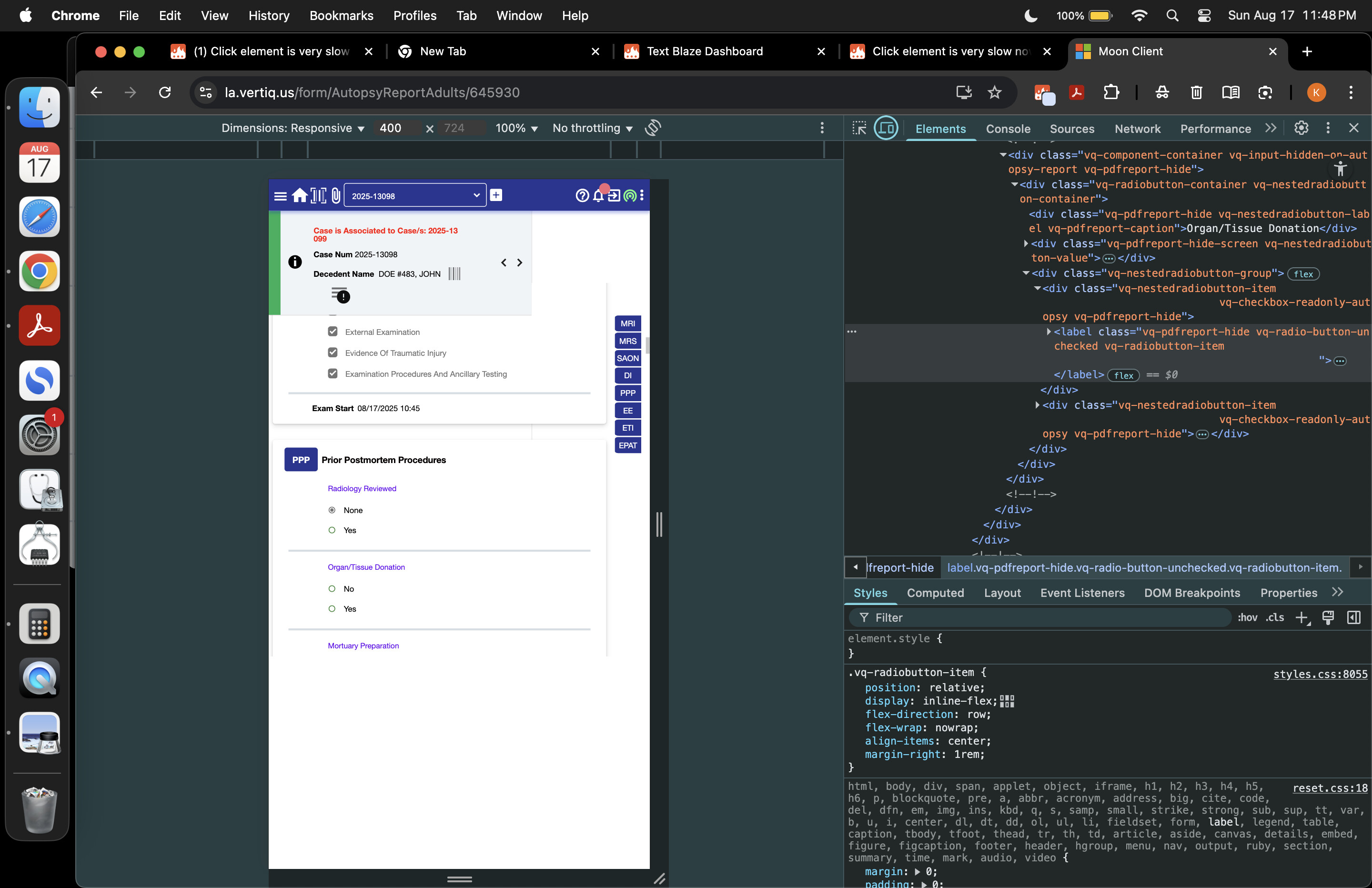This screenshot has width=1372, height=888.
Task: Jump to the EPAT section button
Action: 627,445
